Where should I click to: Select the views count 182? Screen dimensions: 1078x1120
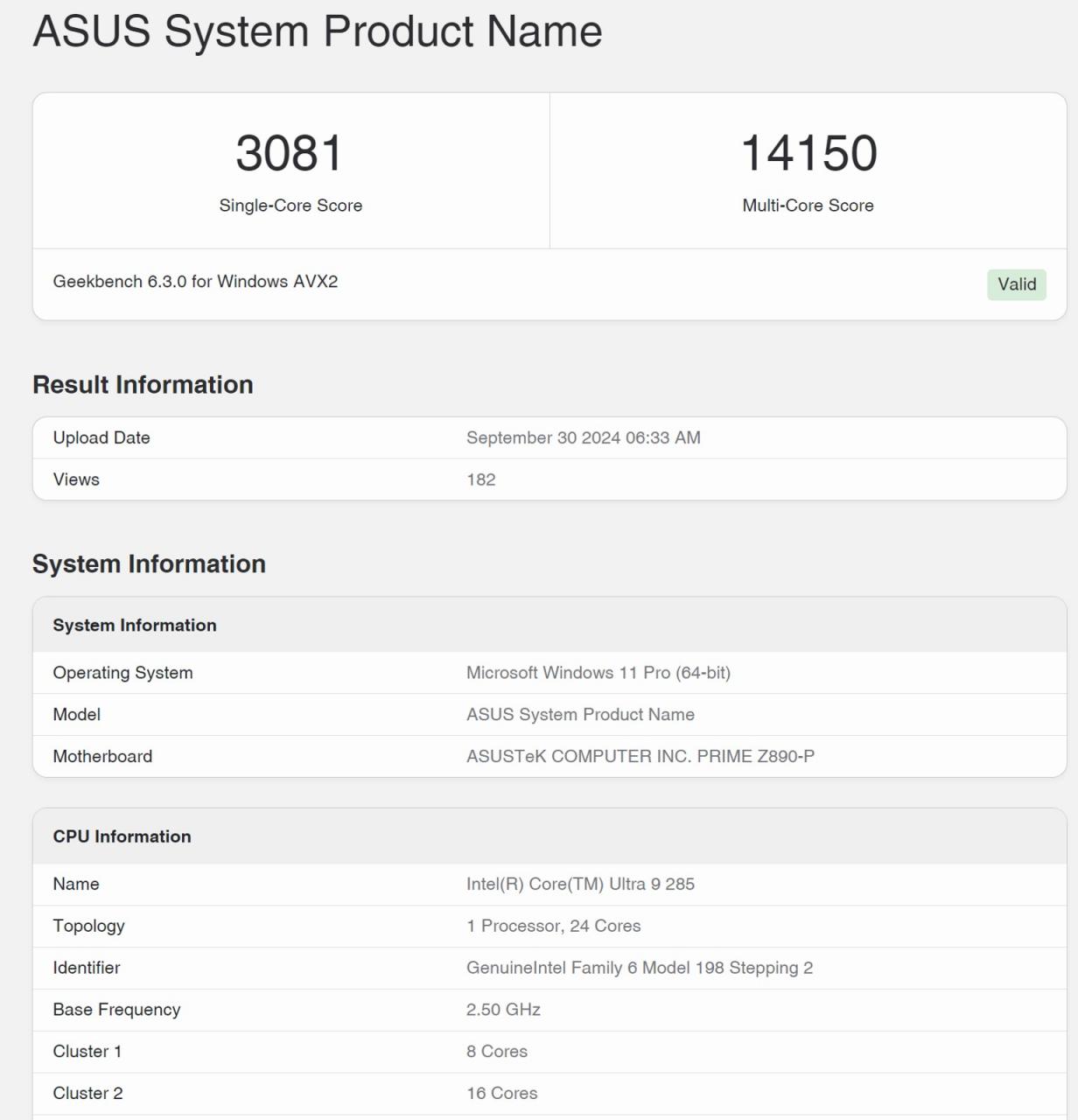[x=480, y=479]
